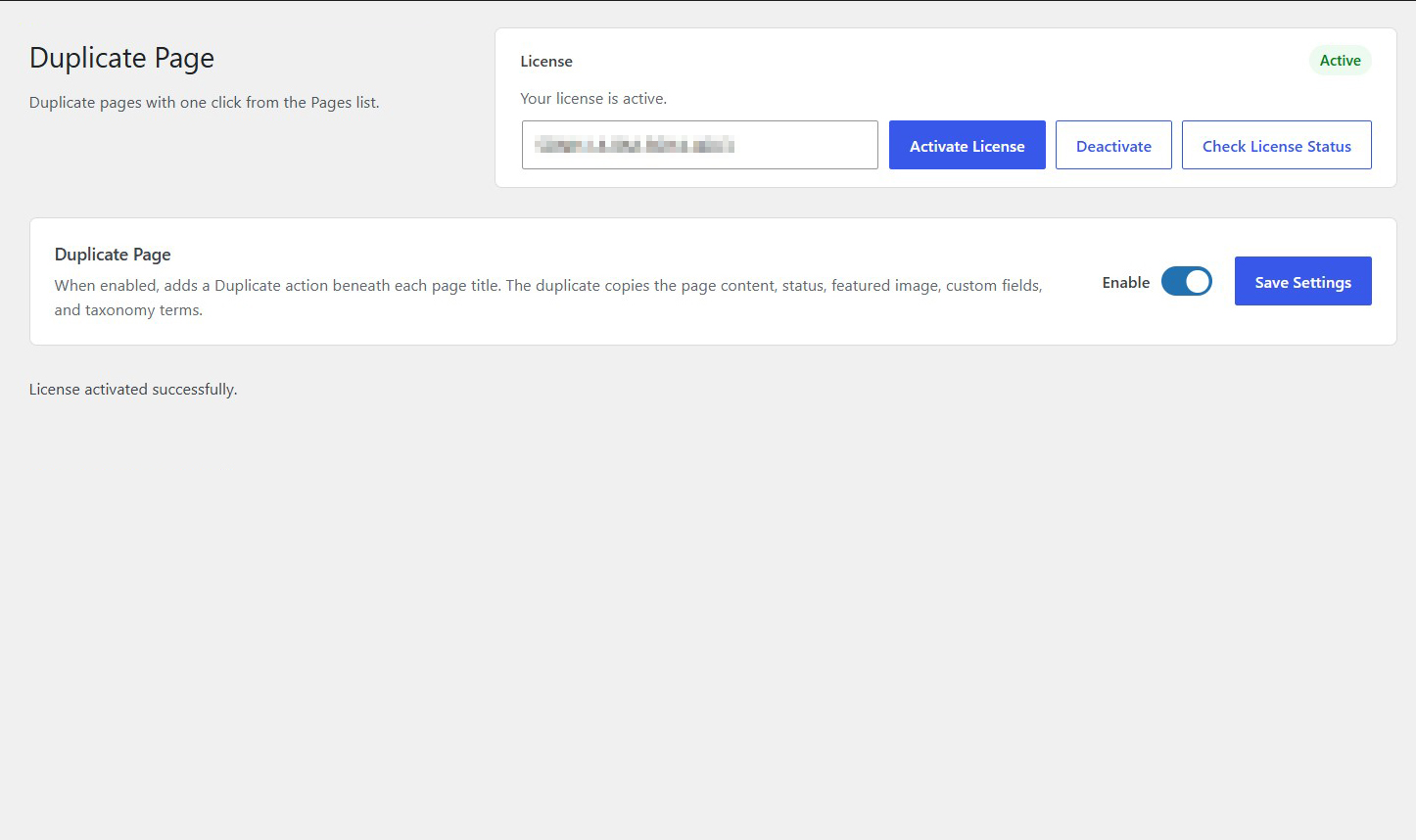1416x840 pixels.
Task: Focus the license key input field
Action: click(699, 145)
